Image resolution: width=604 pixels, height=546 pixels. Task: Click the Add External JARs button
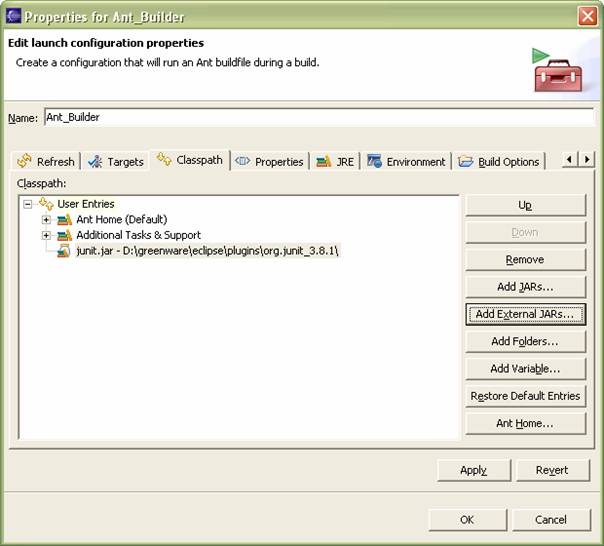[525, 314]
